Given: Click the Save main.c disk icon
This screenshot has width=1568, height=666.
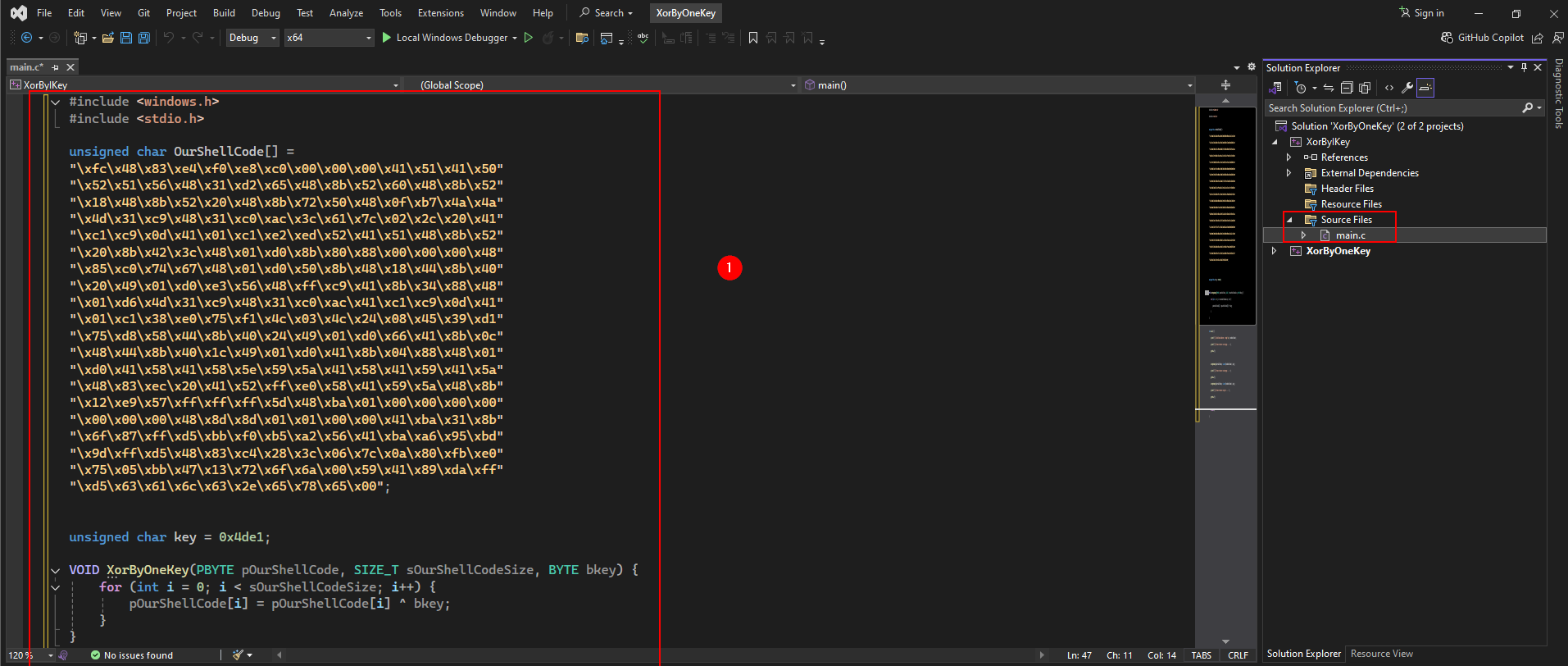Looking at the screenshot, I should [x=126, y=38].
